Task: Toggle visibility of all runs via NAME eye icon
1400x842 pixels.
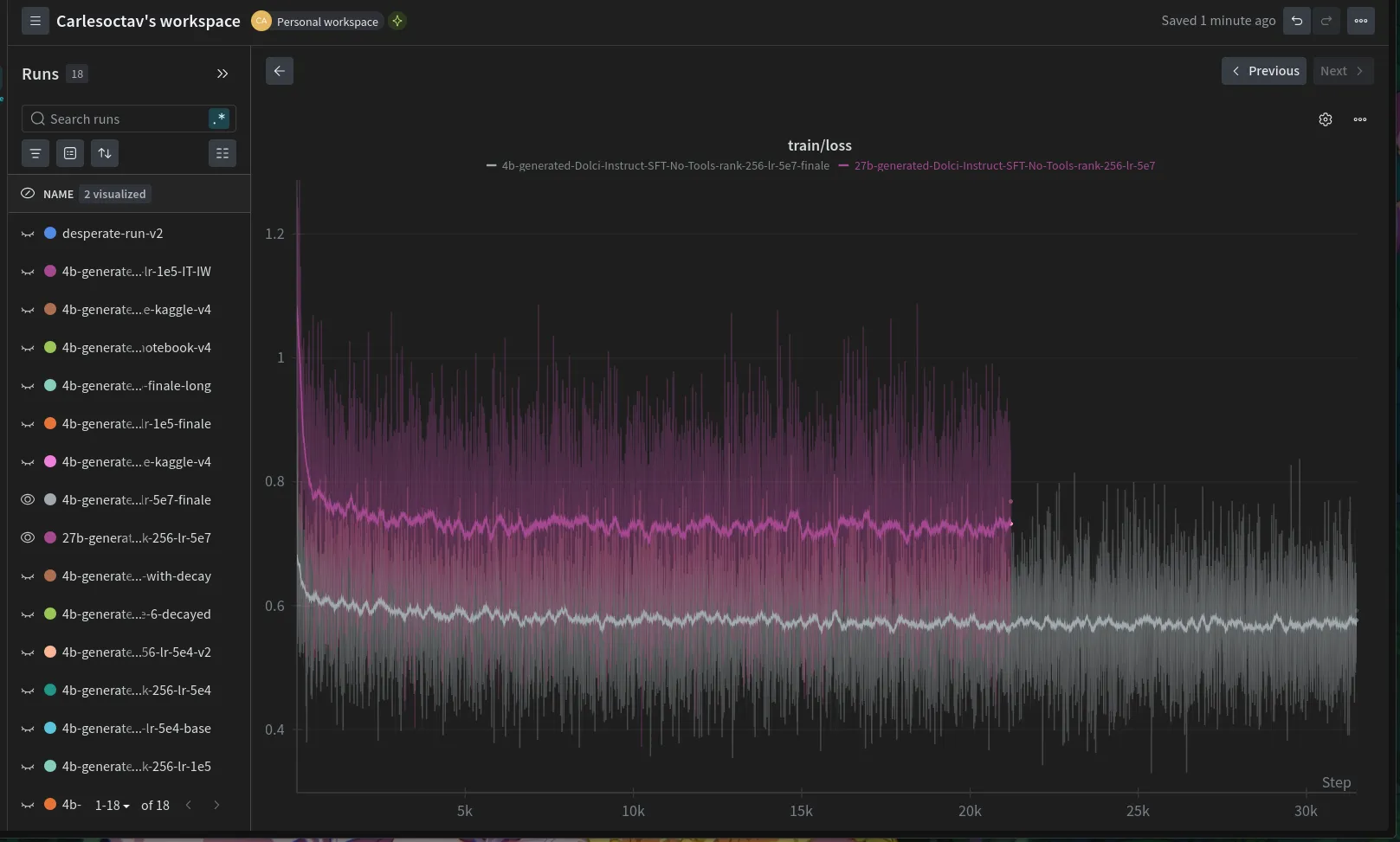Action: pyautogui.click(x=27, y=193)
